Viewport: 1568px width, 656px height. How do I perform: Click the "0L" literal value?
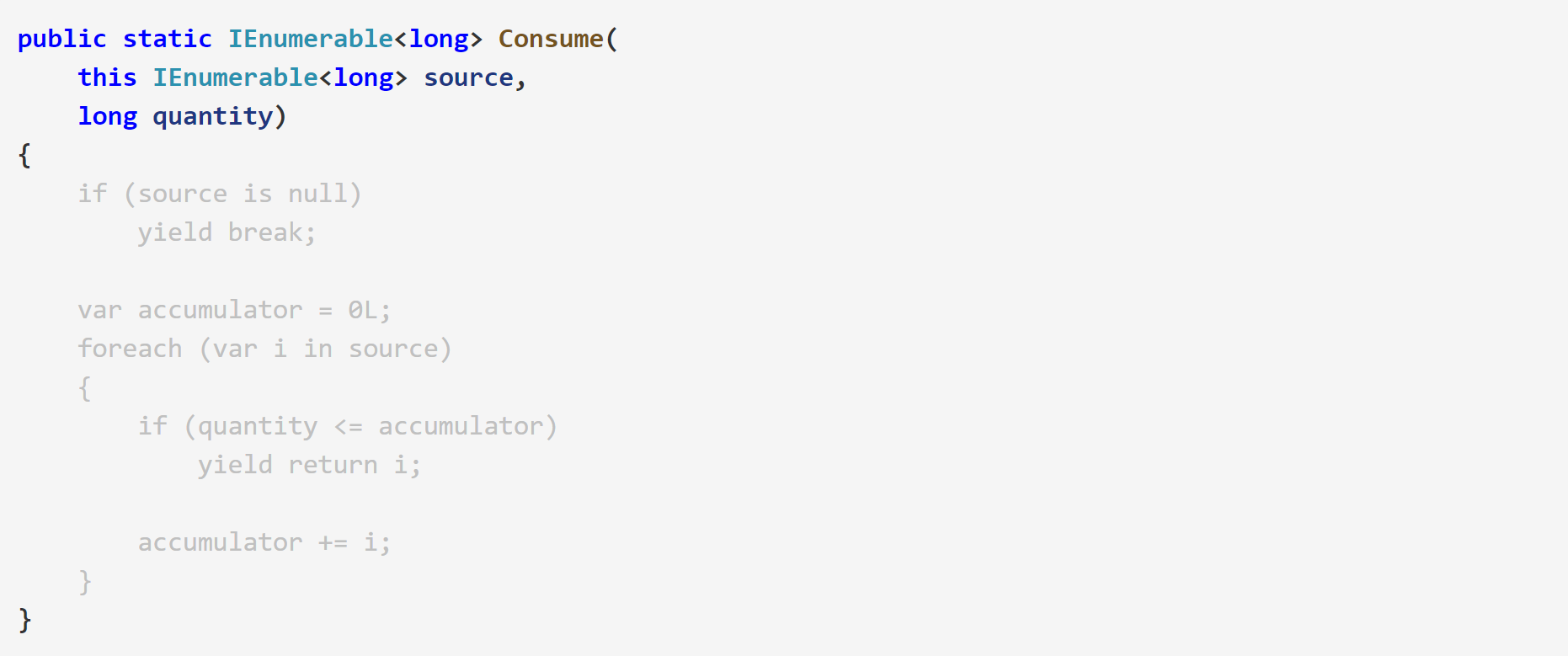click(x=363, y=310)
